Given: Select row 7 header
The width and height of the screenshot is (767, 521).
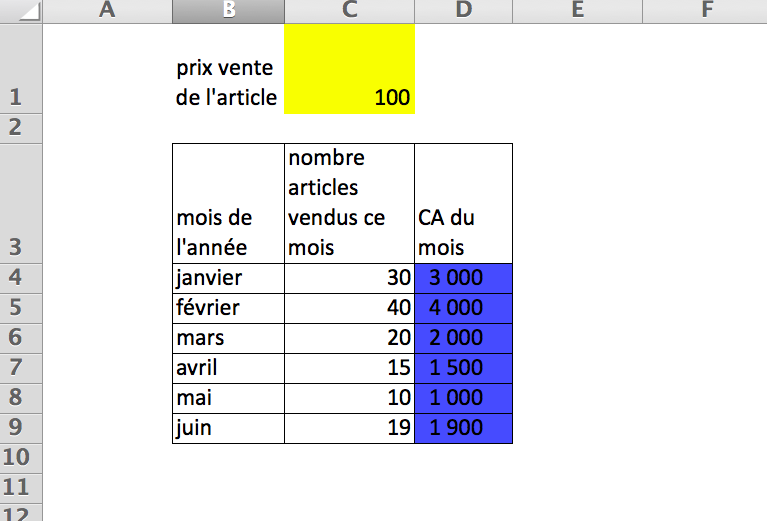Looking at the screenshot, I should 21,368.
